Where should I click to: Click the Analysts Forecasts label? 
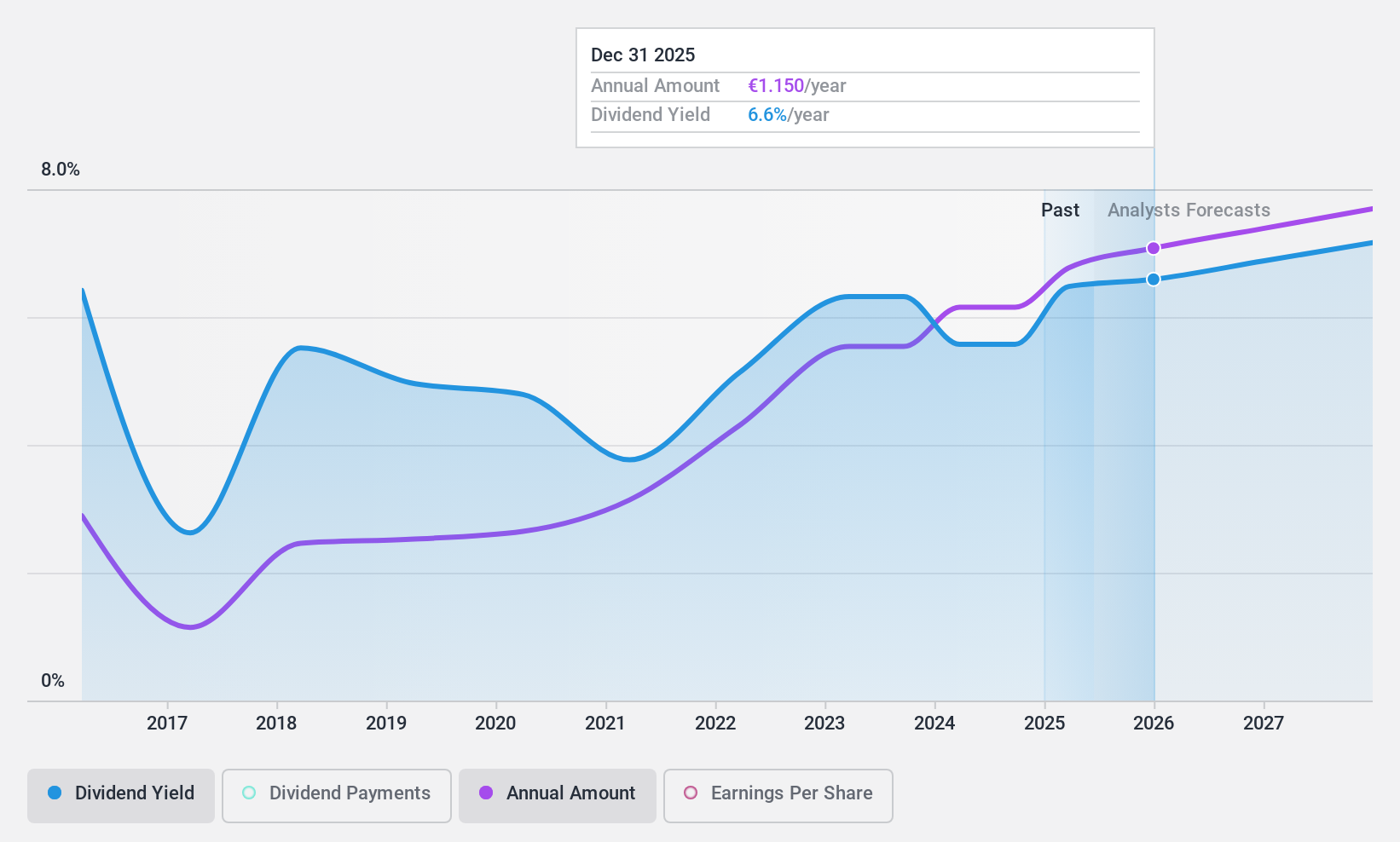coord(1189,210)
